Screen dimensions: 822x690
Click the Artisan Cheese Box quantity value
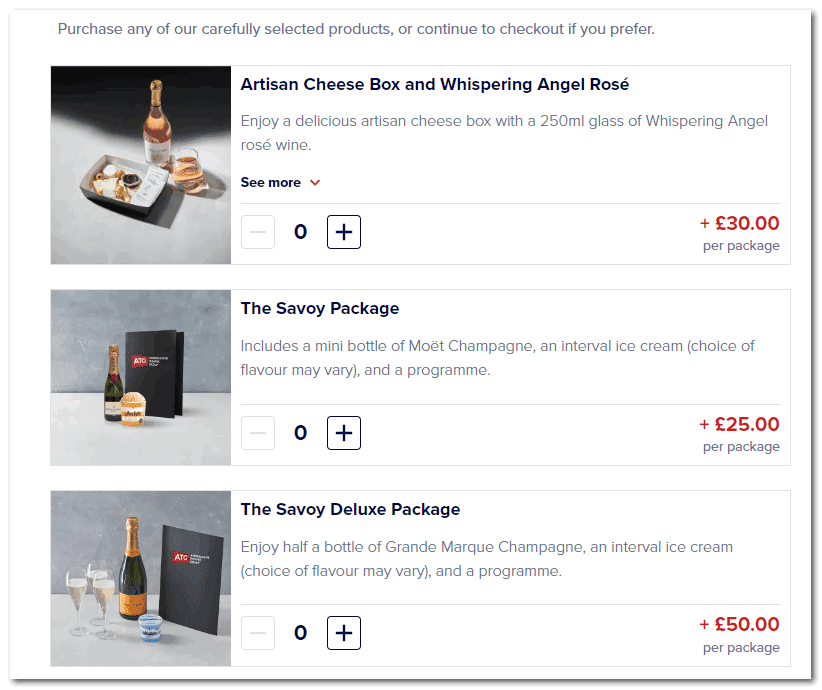pyautogui.click(x=300, y=232)
